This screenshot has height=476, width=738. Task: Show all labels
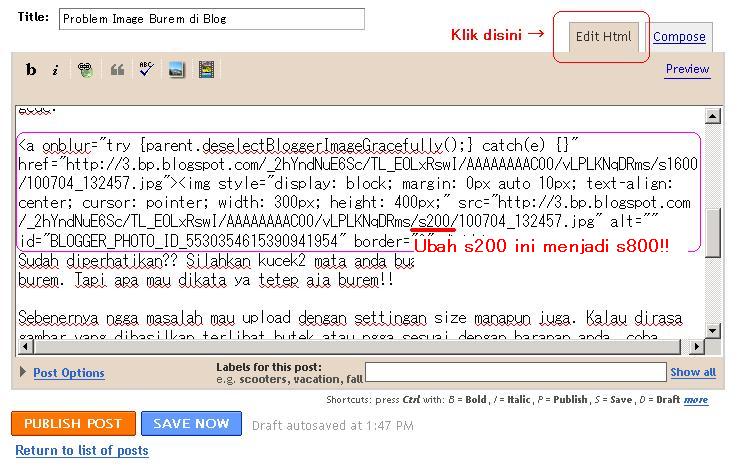click(693, 372)
